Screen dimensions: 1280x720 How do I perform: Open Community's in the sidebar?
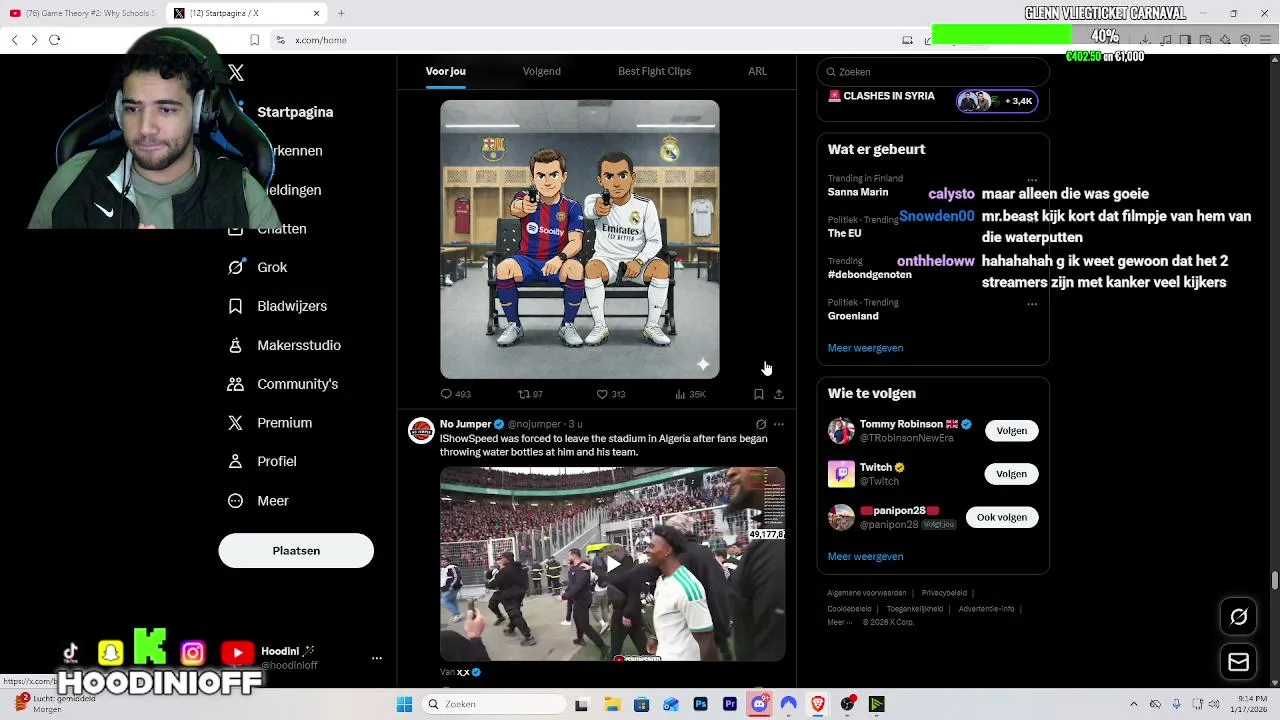tap(282, 384)
